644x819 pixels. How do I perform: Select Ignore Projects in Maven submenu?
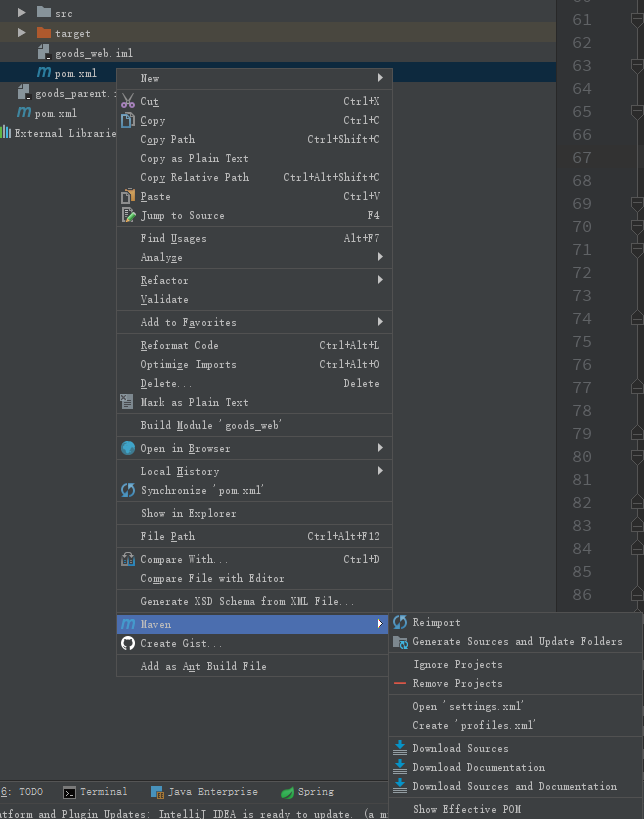(516, 664)
